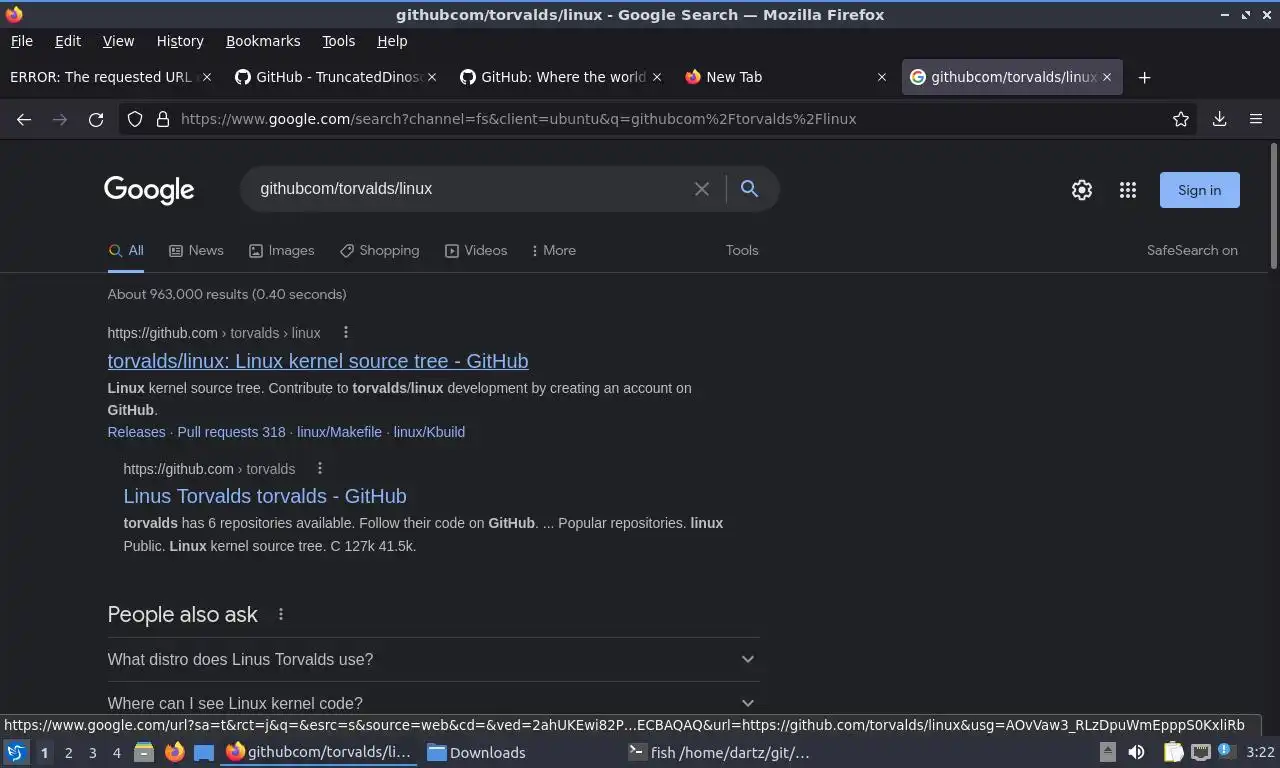Open the 'Pull requests 318' sitelink
The width and height of the screenshot is (1280, 768).
tap(231, 432)
